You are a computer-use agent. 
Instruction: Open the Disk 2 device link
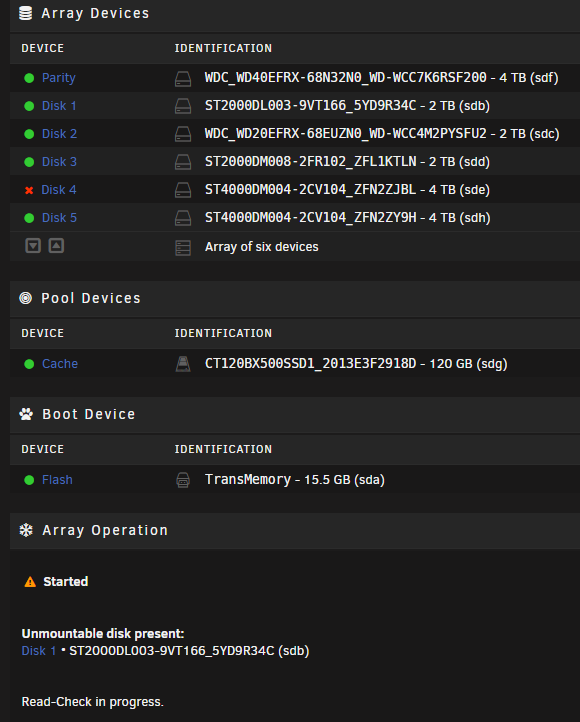59,134
